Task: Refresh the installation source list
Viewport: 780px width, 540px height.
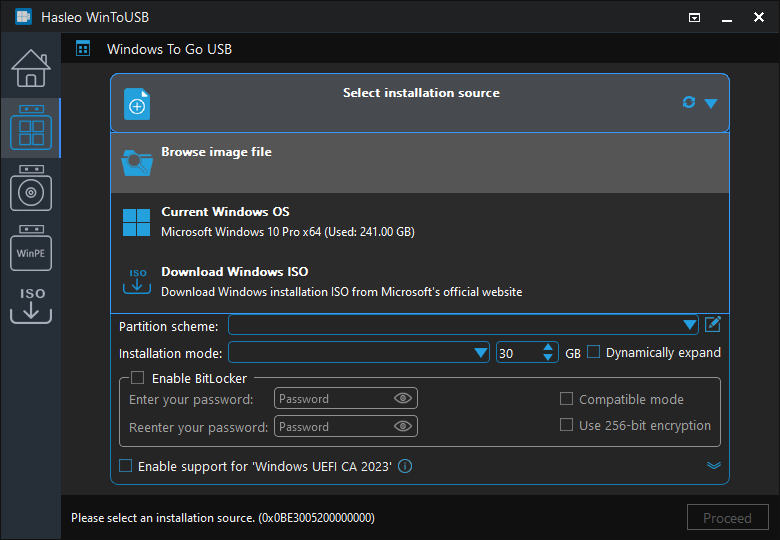Action: pos(688,102)
